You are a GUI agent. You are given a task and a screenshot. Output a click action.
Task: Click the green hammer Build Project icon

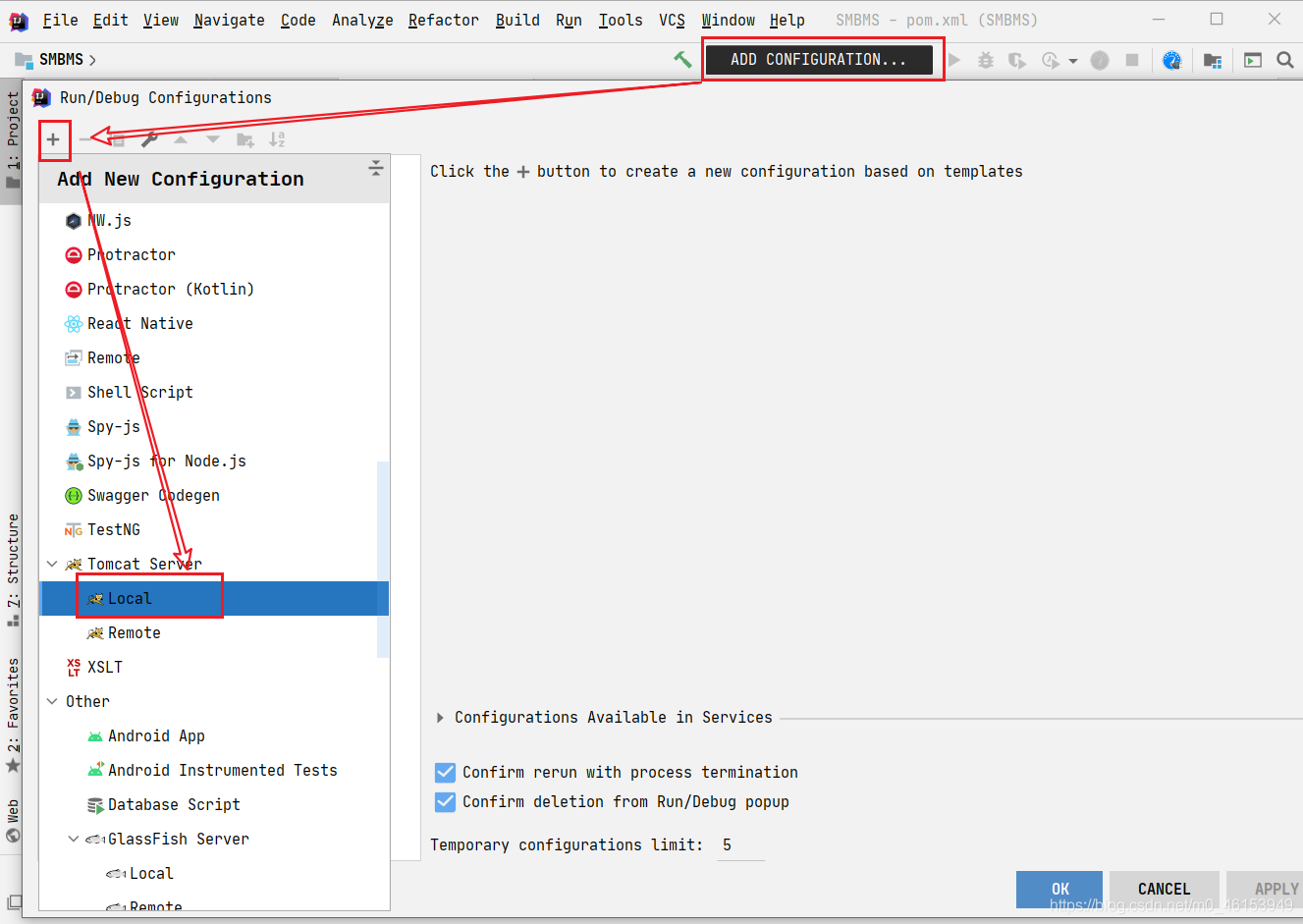[682, 60]
